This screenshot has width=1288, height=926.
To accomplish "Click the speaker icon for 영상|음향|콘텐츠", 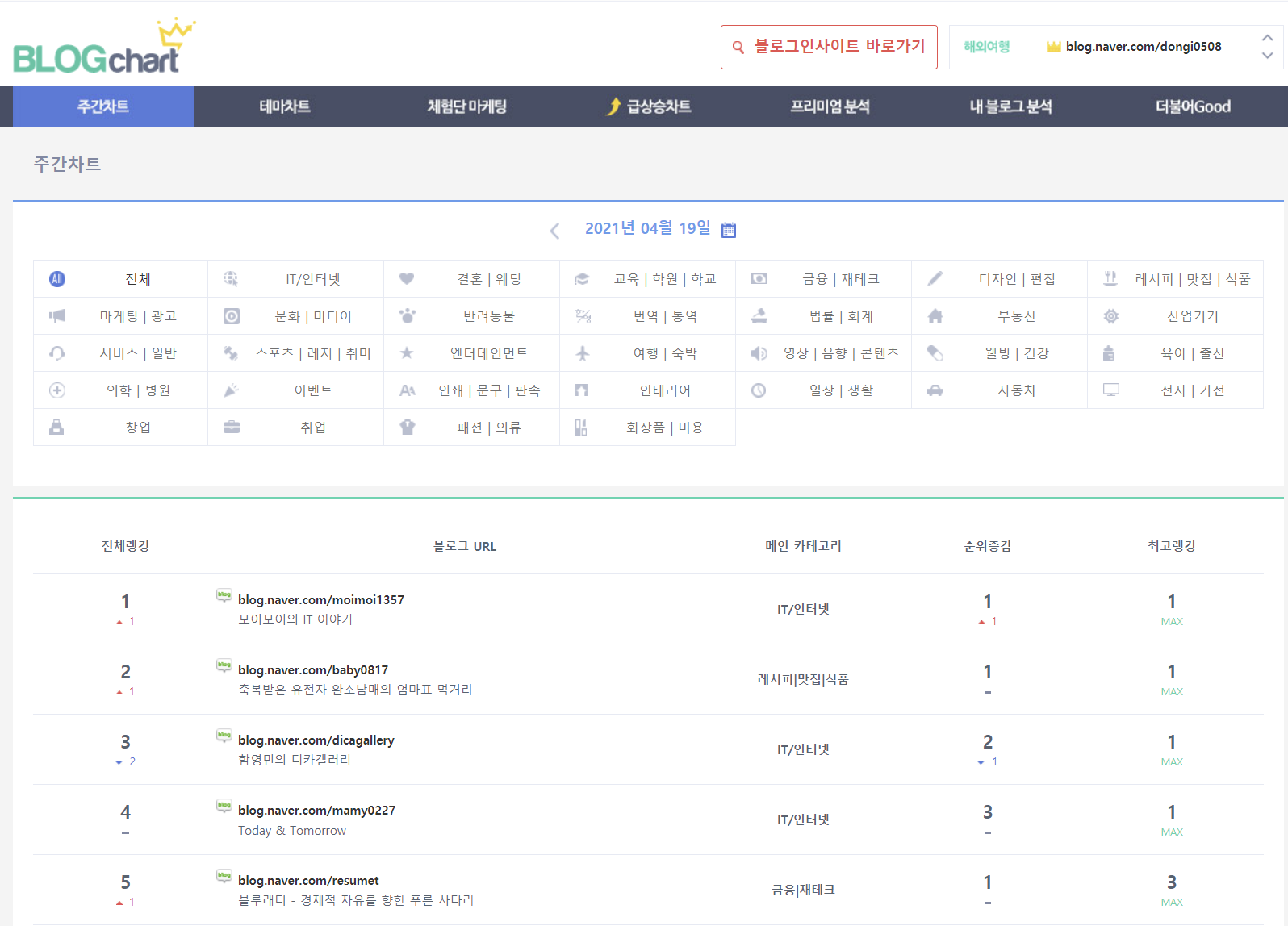I will (759, 353).
